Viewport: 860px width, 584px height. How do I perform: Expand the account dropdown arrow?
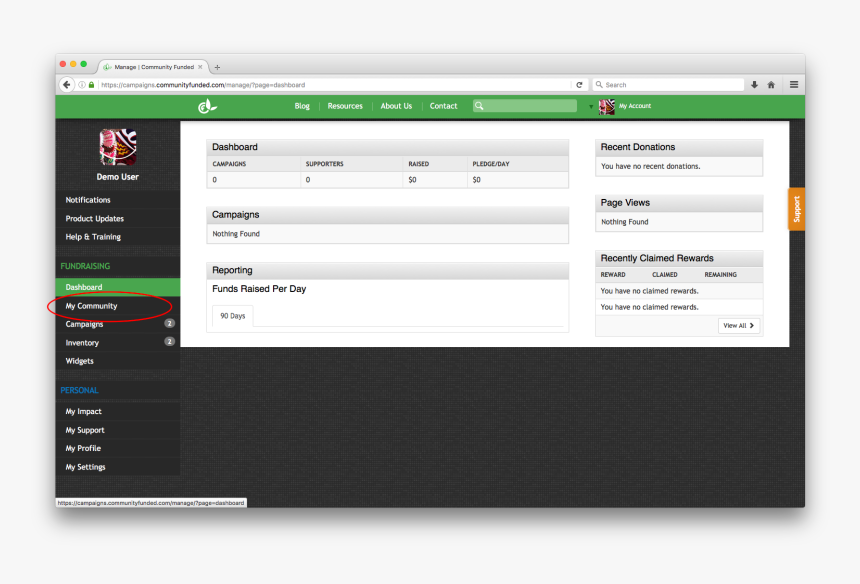[x=591, y=106]
